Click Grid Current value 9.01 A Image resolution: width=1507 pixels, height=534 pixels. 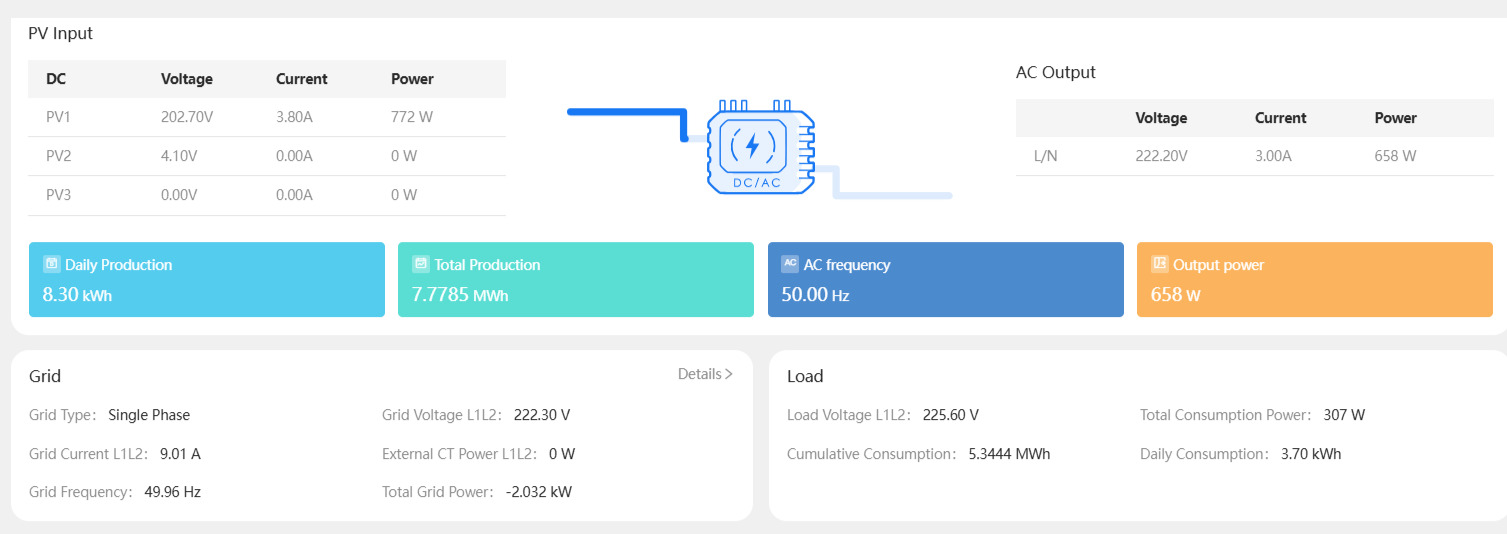[x=180, y=454]
